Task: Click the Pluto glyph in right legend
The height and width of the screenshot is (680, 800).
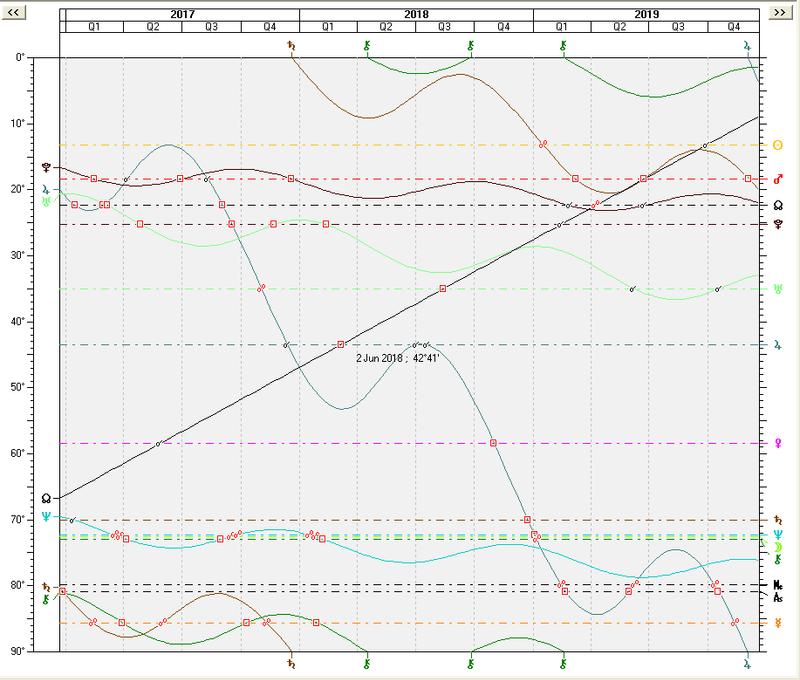Action: pyautogui.click(x=778, y=224)
